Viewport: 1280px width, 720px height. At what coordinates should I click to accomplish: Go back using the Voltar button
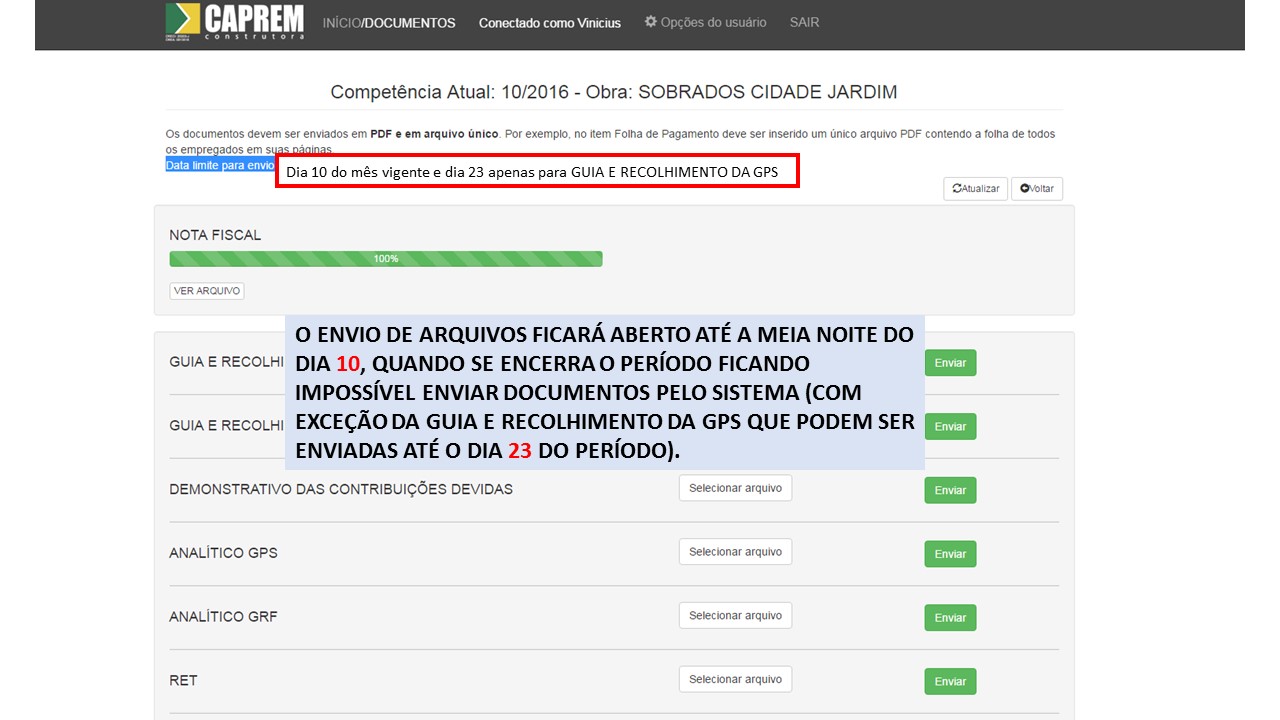[1037, 189]
